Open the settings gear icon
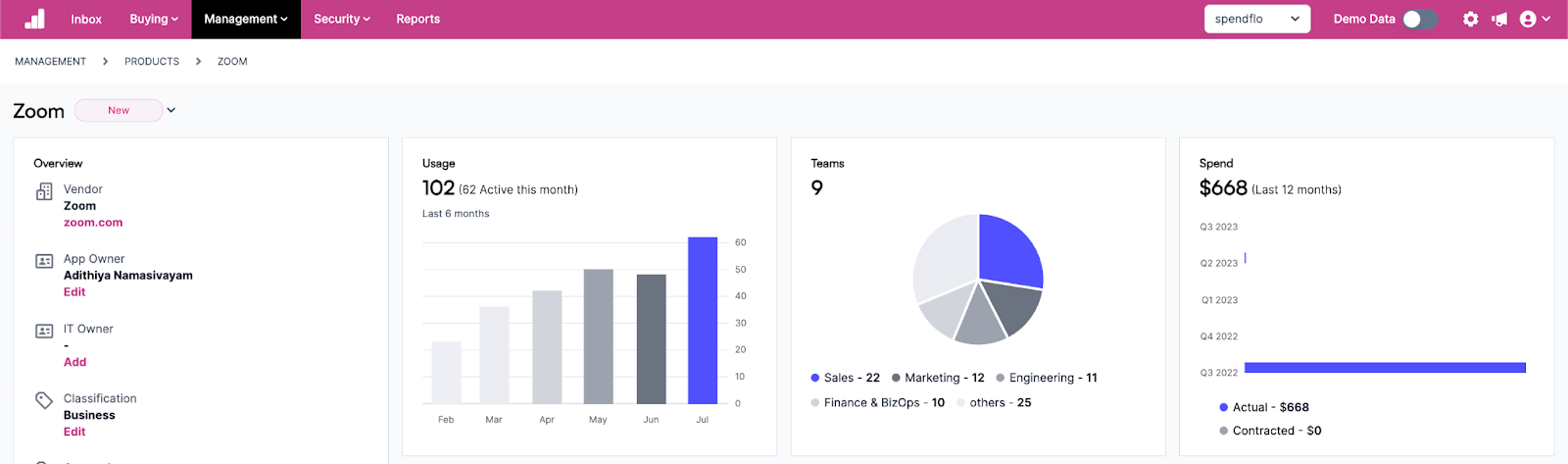1568x464 pixels. click(1470, 19)
